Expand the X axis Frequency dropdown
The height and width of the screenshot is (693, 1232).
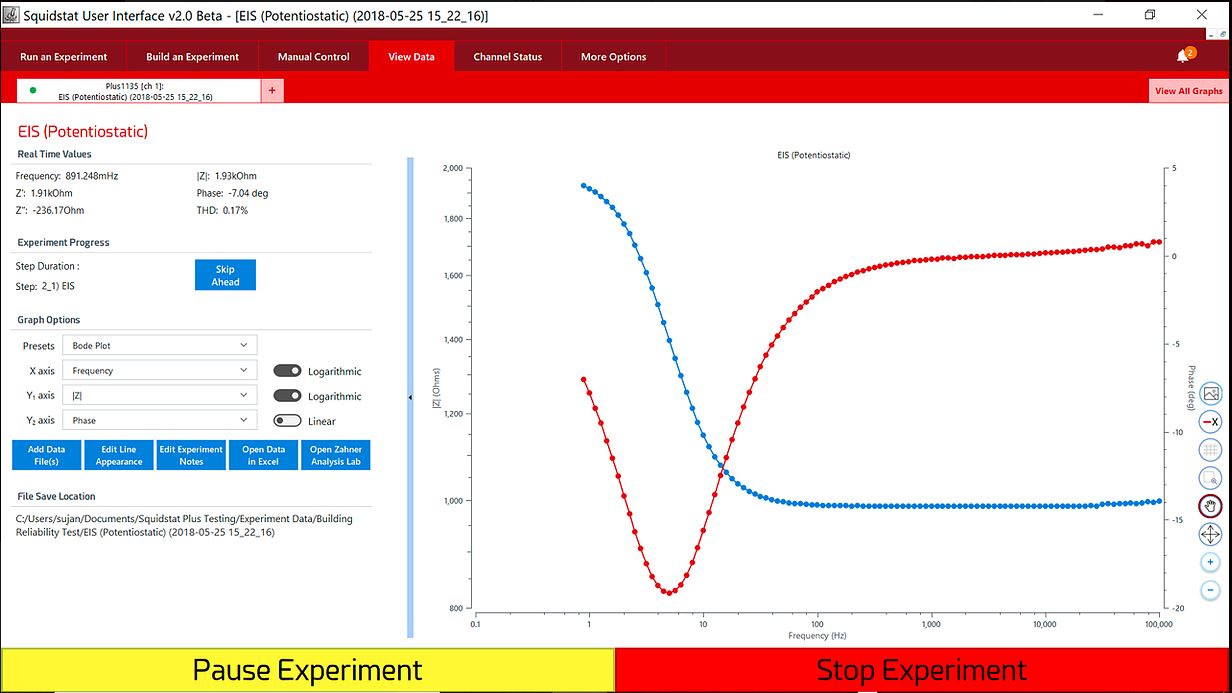click(159, 371)
